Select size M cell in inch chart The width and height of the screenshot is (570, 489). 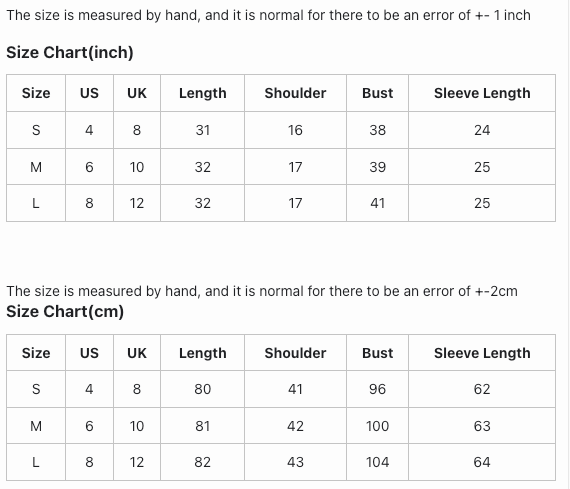(36, 167)
